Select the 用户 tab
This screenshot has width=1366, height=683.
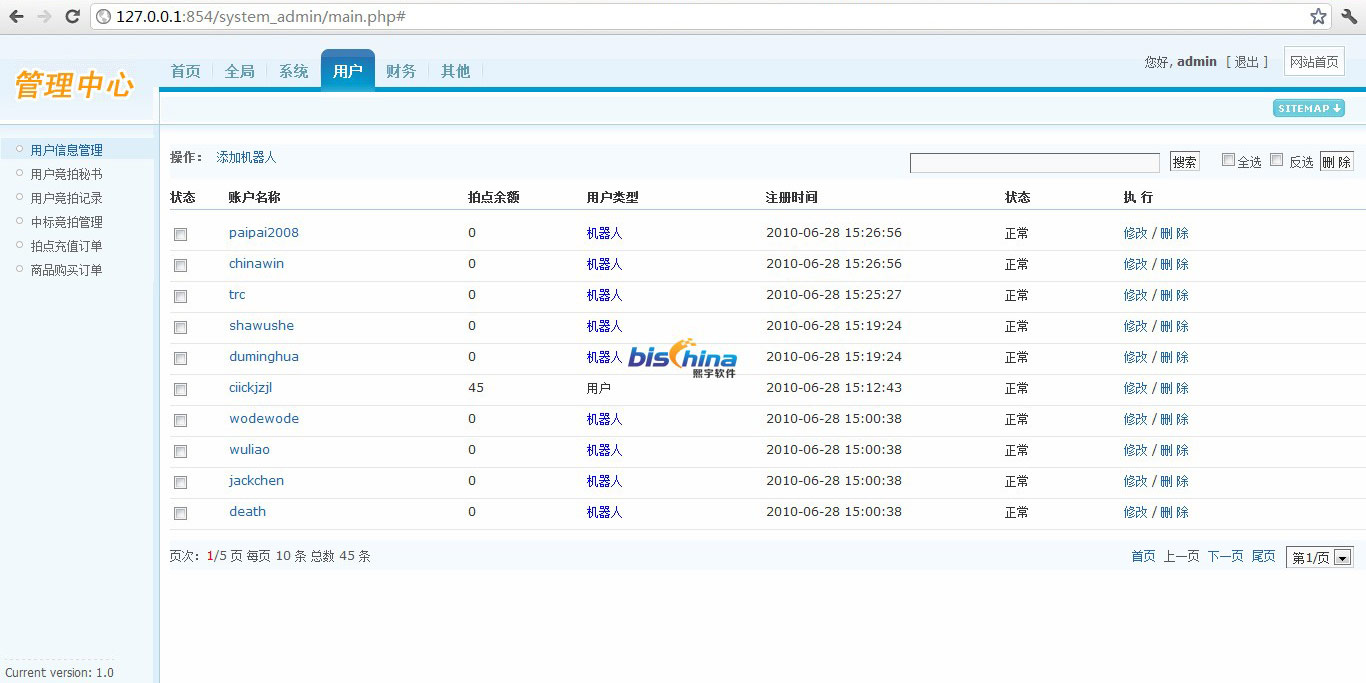point(348,69)
